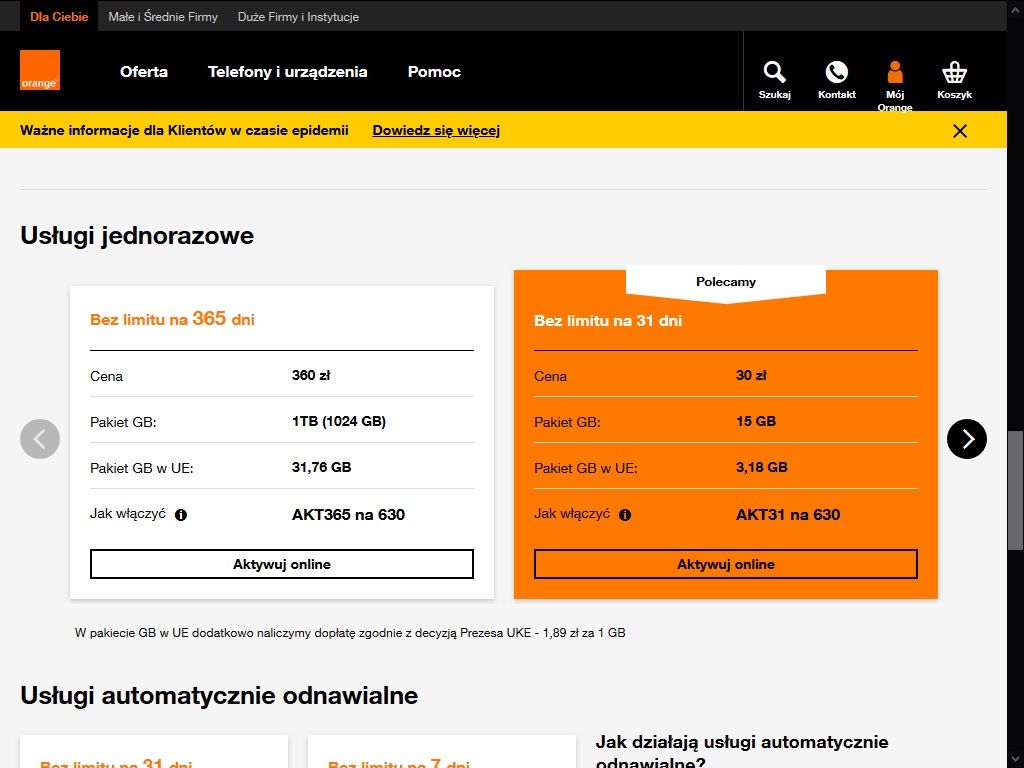Activate the Bez limitu na 31 dni offer online
Viewport: 1024px width, 768px height.
(x=725, y=563)
